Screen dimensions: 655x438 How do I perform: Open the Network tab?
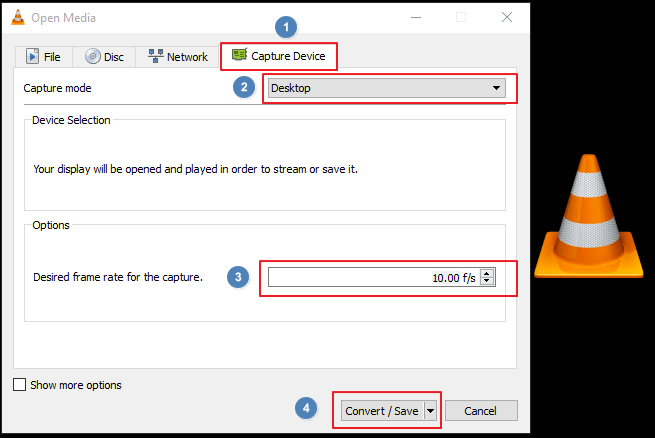tap(178, 56)
